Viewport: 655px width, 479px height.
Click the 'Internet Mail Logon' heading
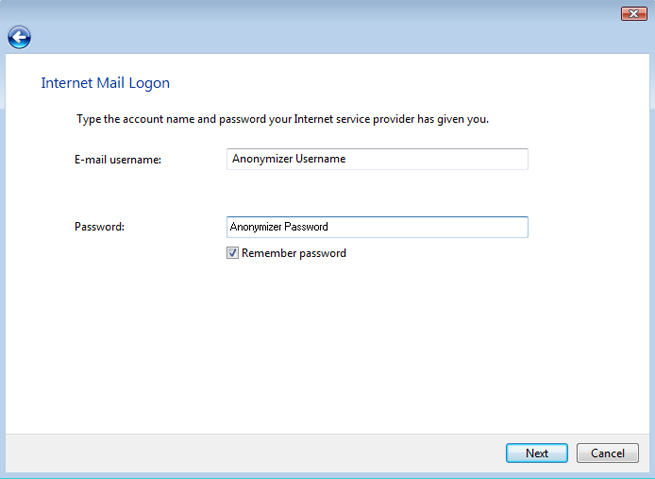[105, 83]
